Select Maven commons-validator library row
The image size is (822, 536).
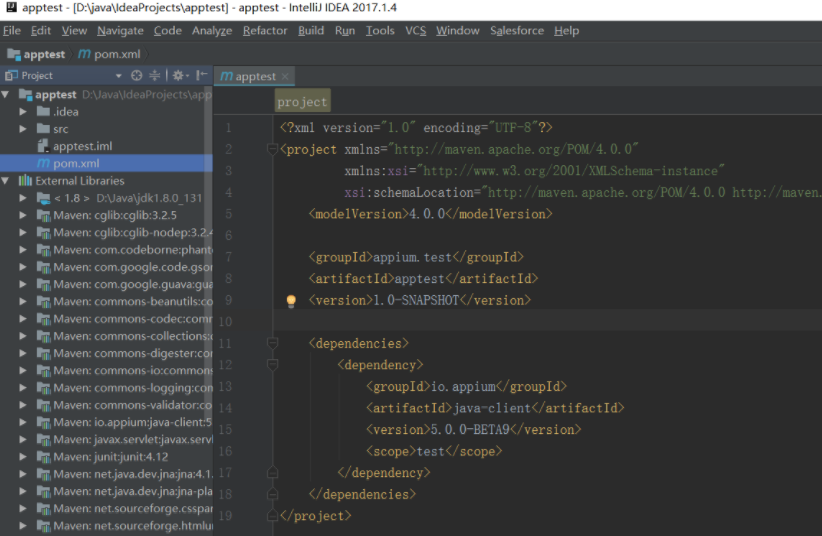106,405
